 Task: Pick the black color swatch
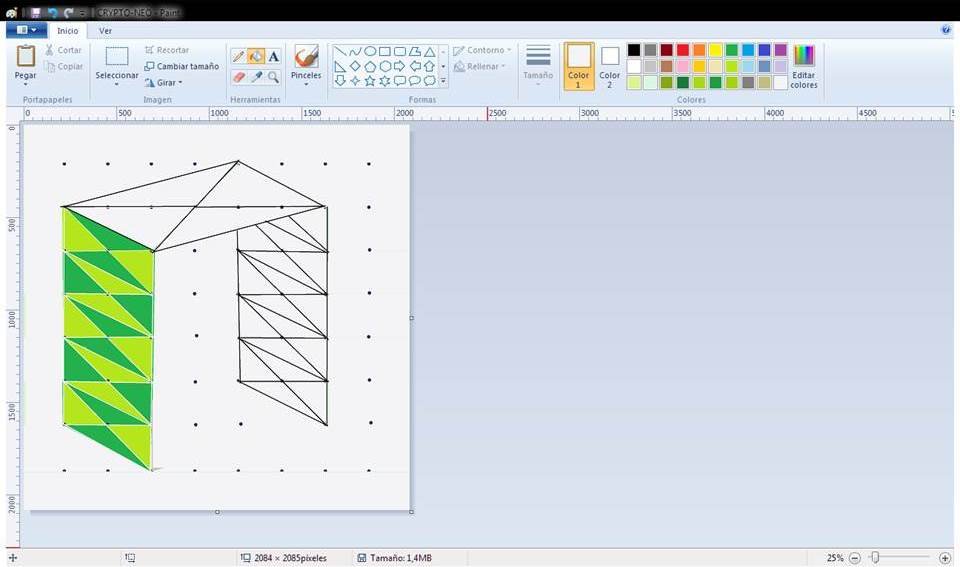[634, 50]
